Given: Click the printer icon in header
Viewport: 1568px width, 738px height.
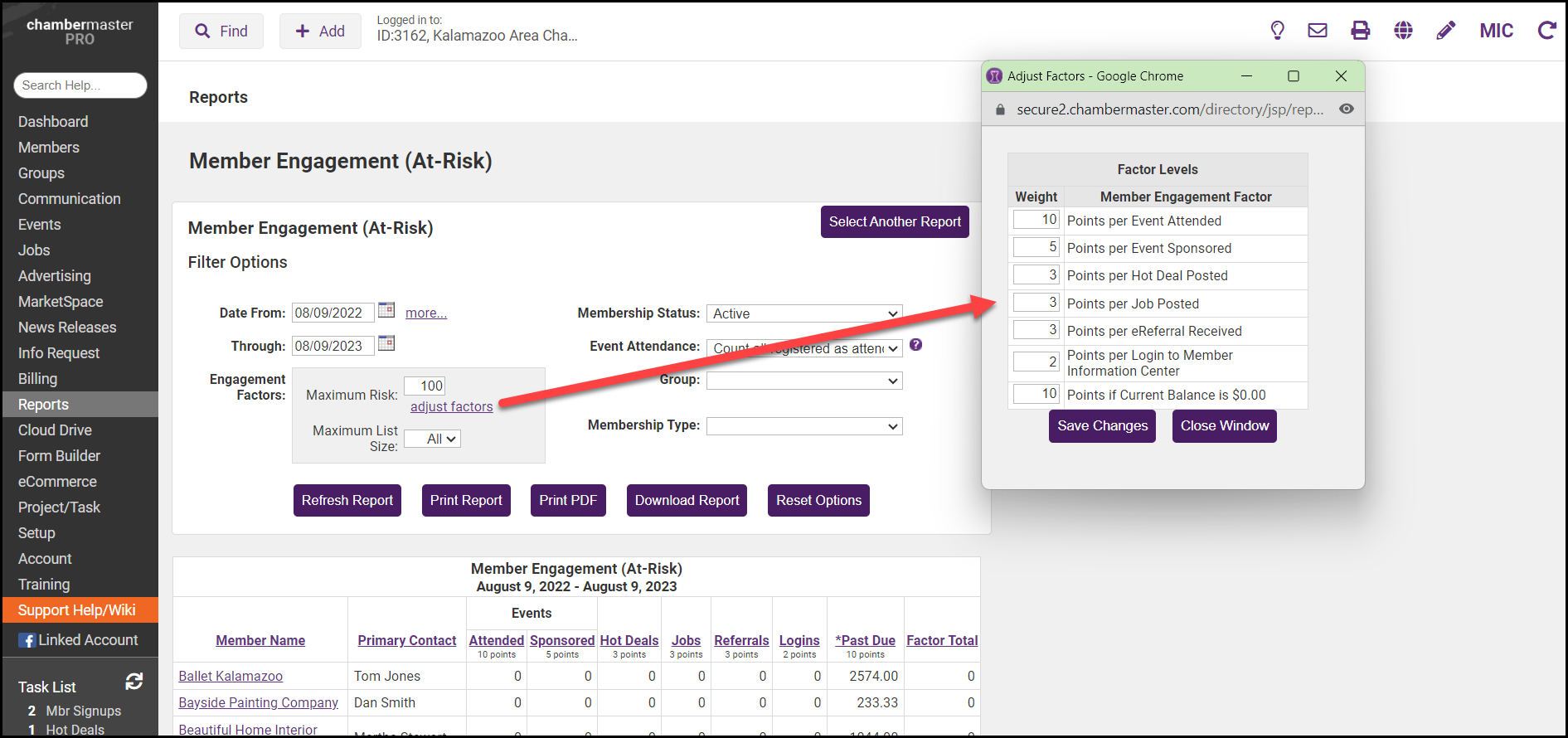Looking at the screenshot, I should point(1361,31).
